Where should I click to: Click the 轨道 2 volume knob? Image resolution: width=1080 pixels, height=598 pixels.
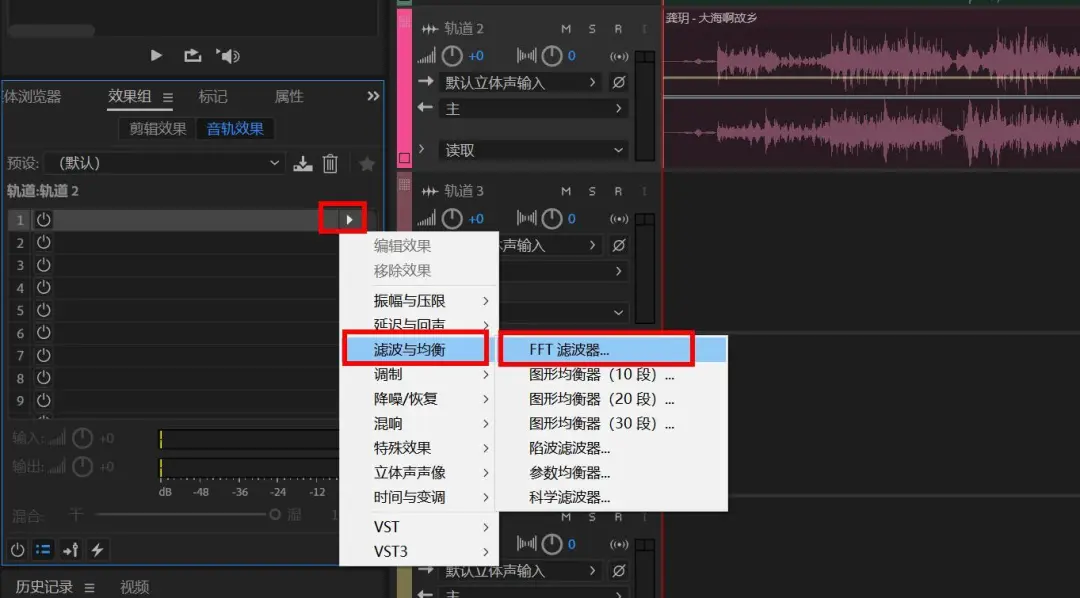pyautogui.click(x=452, y=56)
